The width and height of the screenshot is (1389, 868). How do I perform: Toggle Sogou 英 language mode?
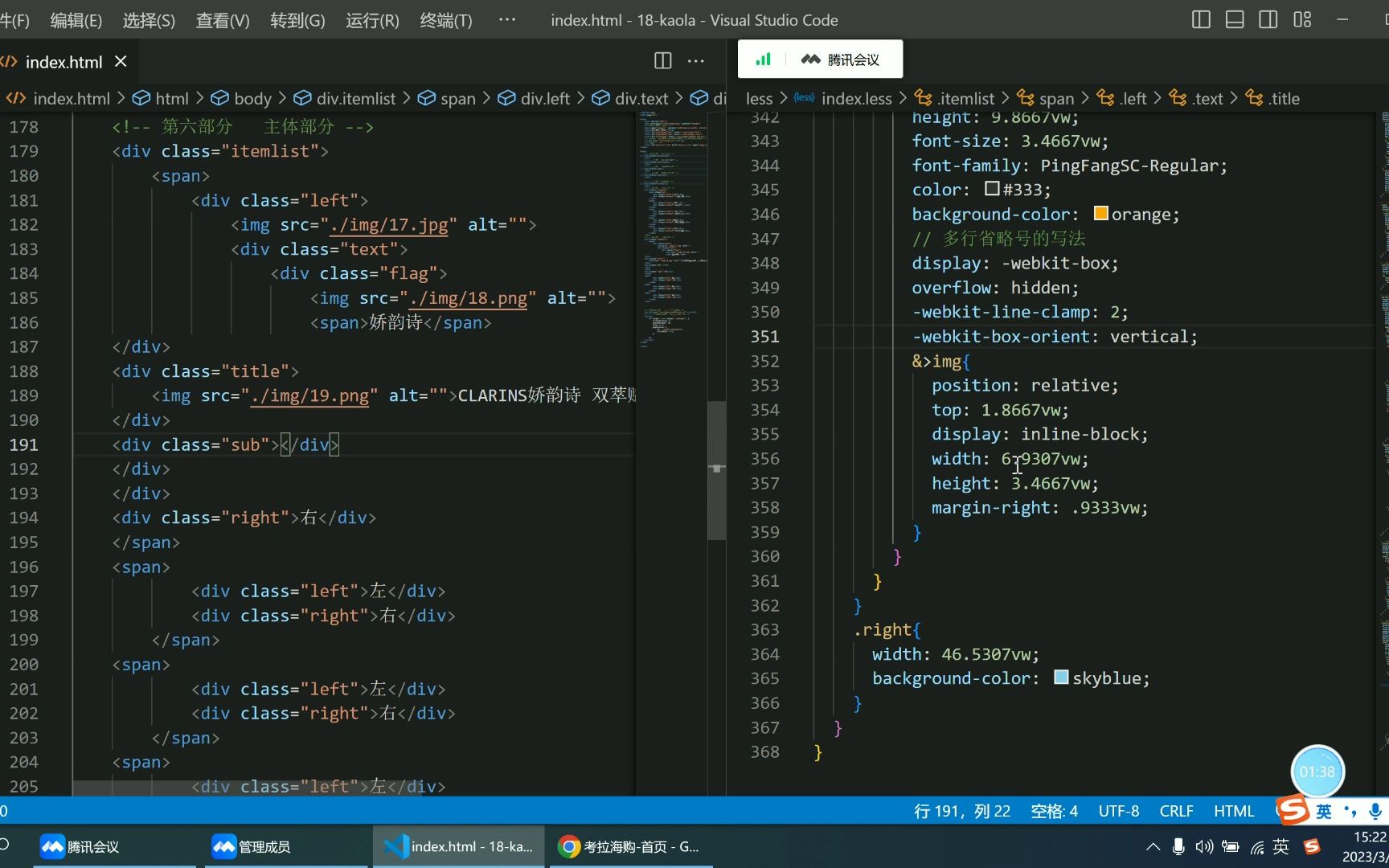click(x=1323, y=812)
